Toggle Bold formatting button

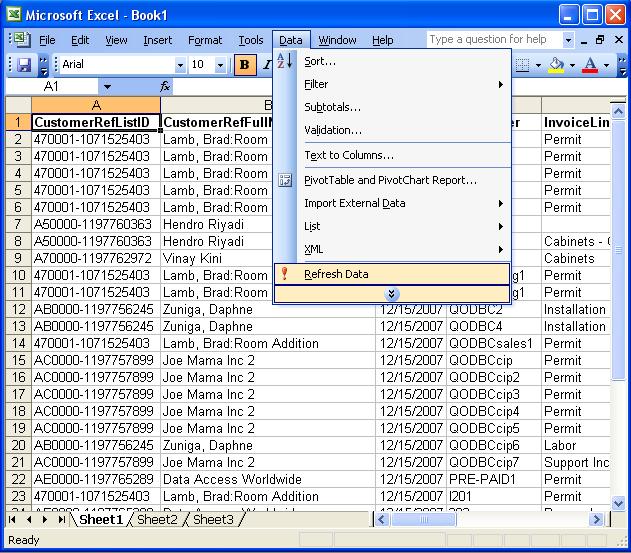pyautogui.click(x=245, y=64)
